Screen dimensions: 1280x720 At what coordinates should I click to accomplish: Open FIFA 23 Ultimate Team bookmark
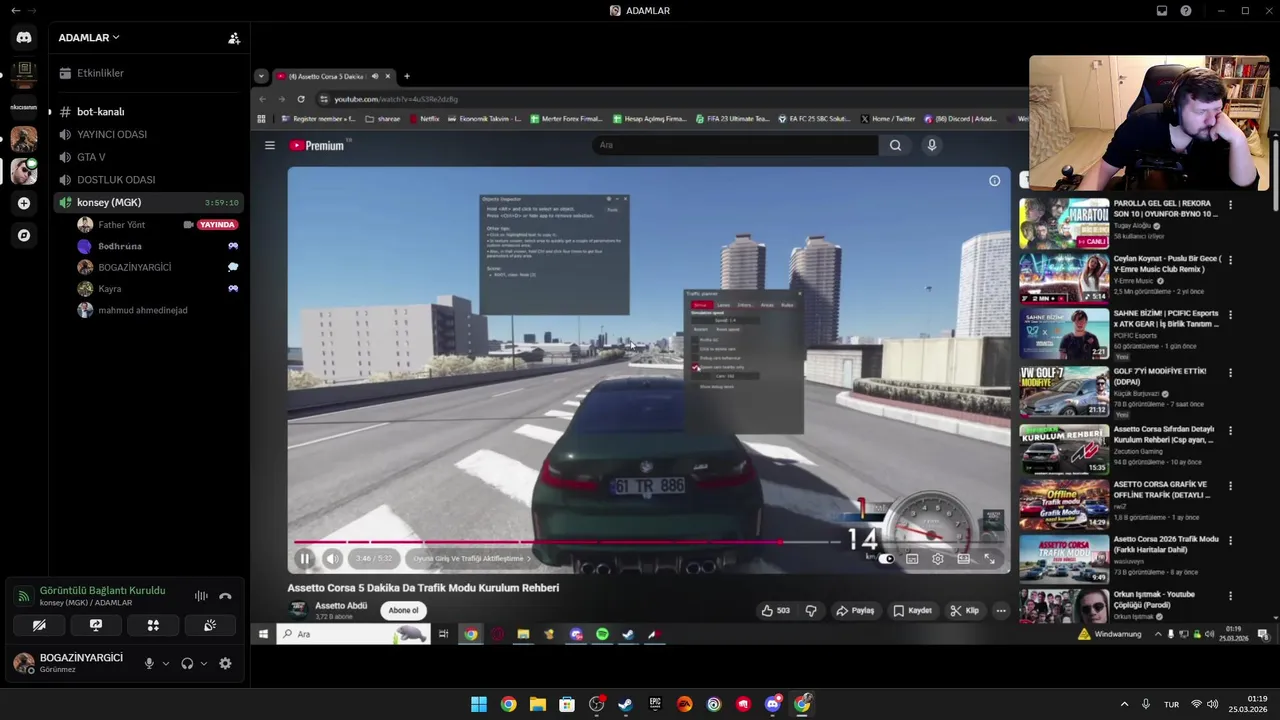coord(732,119)
